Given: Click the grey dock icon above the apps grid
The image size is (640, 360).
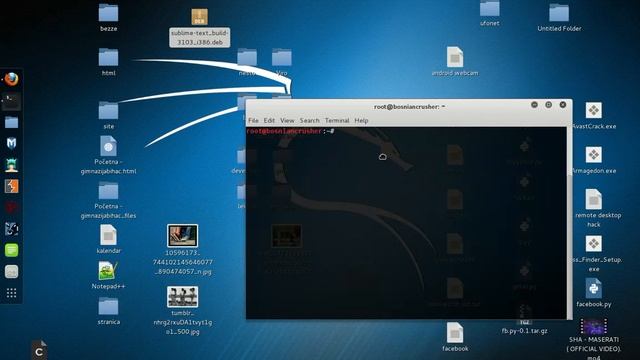Looking at the screenshot, I should coord(11,271).
